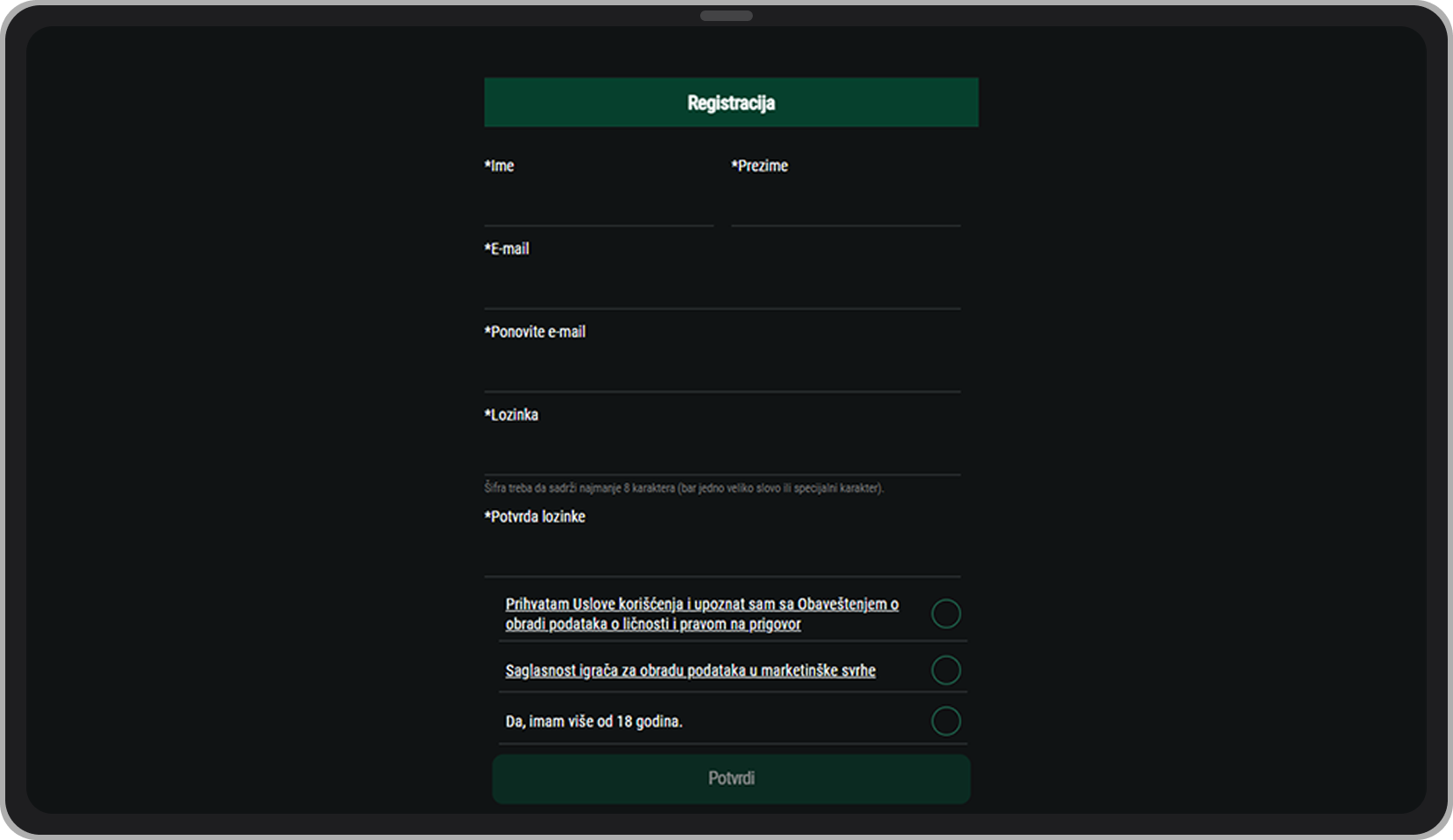
Task: Click the password hint text 'Šifra treba da sadrži'
Action: coord(684,488)
